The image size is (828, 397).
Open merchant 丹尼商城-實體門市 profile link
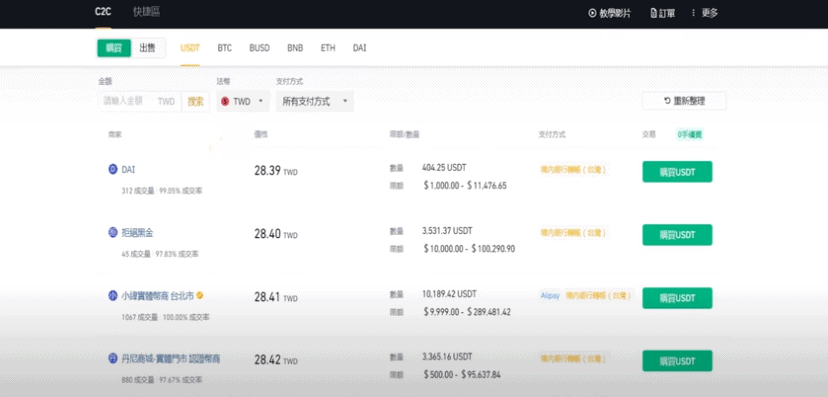coord(171,358)
